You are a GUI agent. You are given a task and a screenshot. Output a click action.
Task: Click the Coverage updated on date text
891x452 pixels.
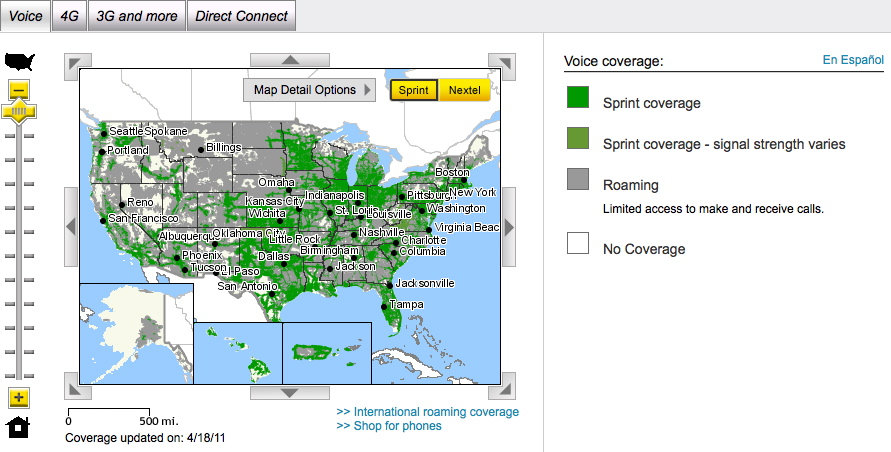(145, 438)
